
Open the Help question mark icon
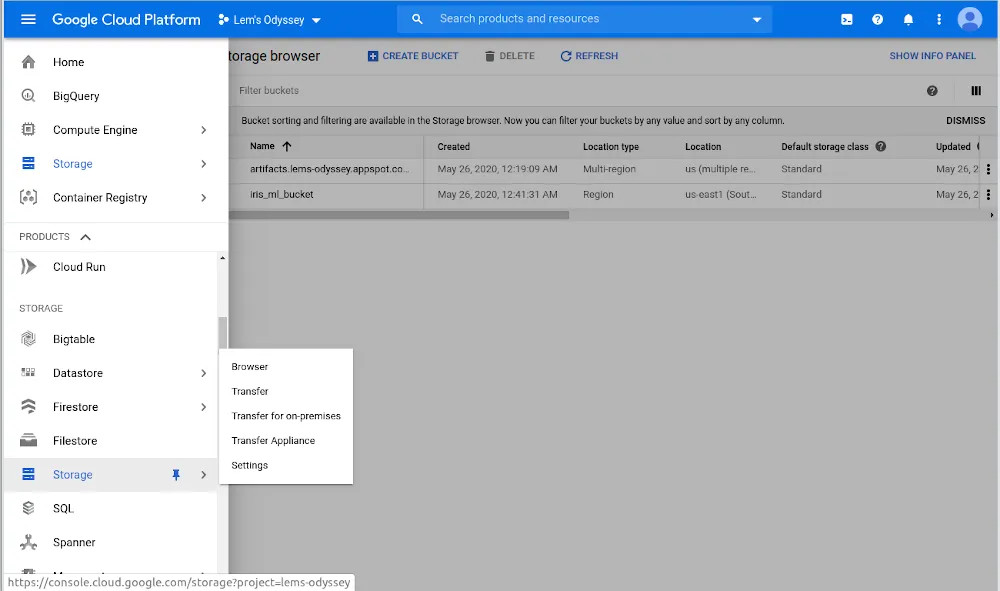pos(878,19)
